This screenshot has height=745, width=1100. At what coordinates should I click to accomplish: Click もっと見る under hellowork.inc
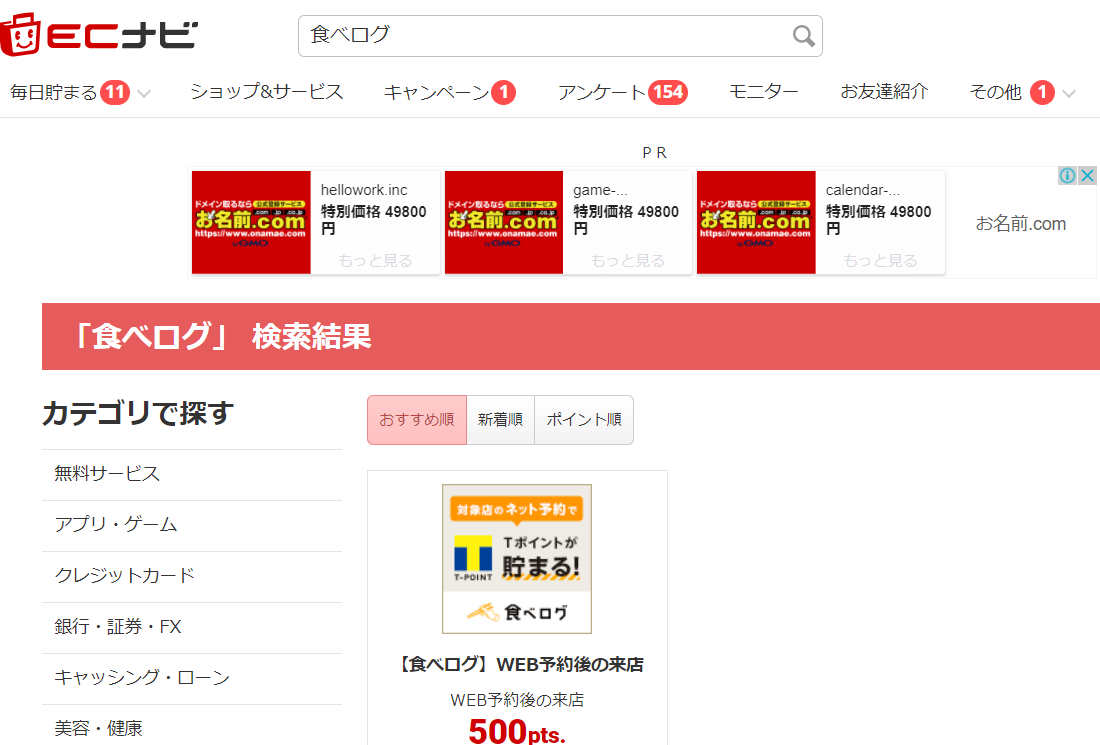point(375,261)
